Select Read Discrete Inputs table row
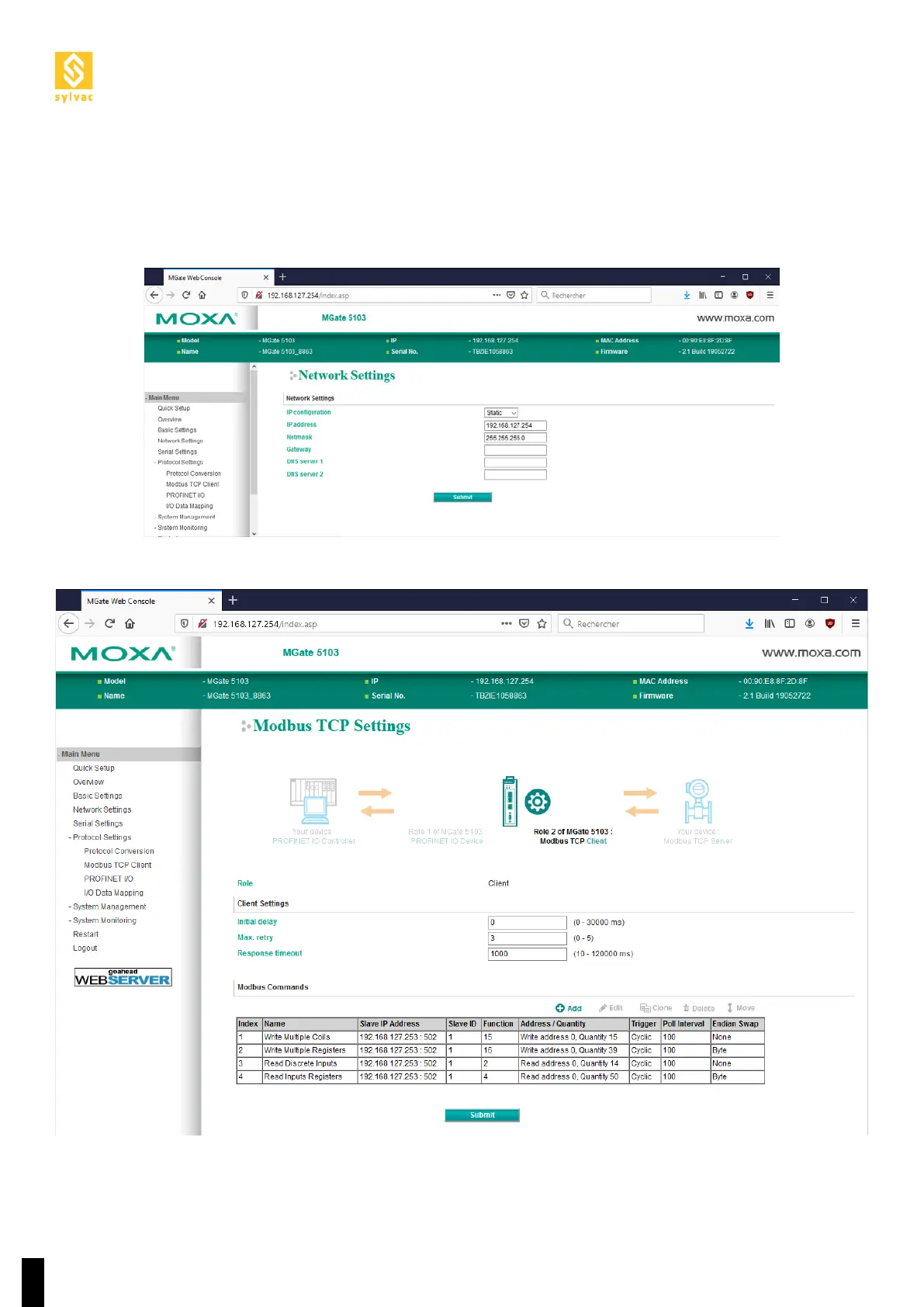This screenshot has width=924, height=1307. click(500, 1064)
